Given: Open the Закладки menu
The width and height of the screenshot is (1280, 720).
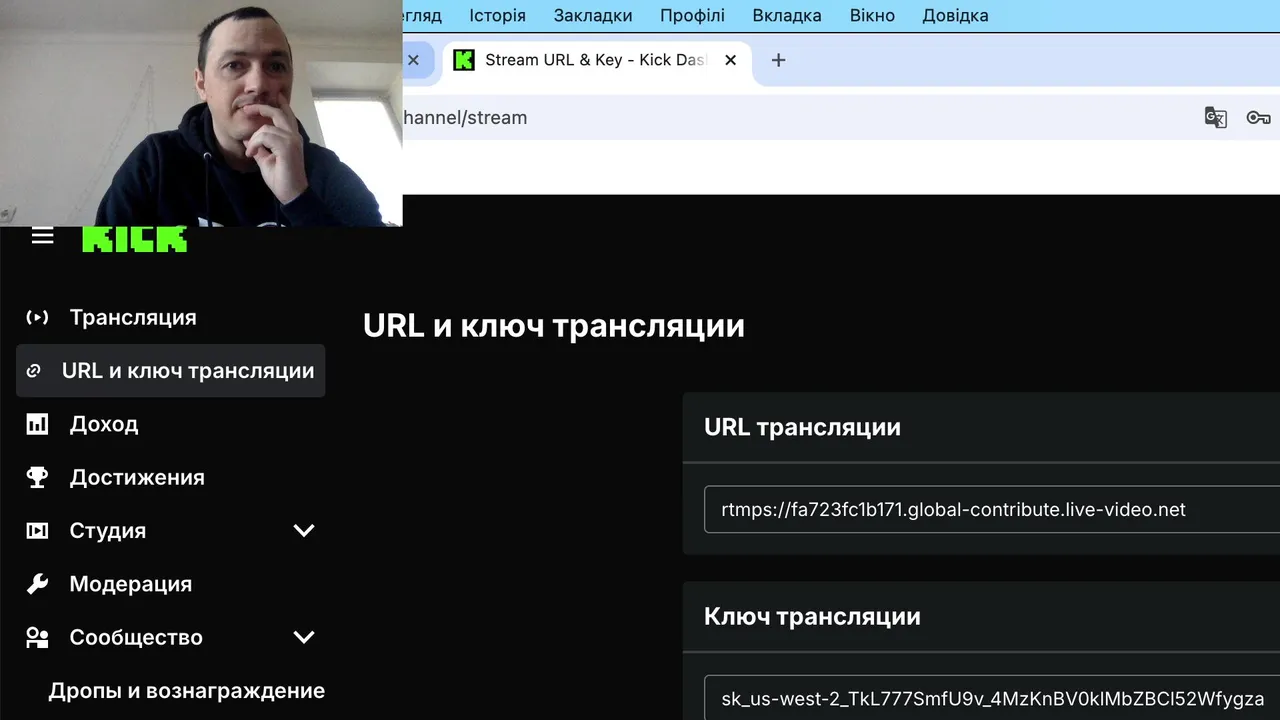Looking at the screenshot, I should pos(593,15).
